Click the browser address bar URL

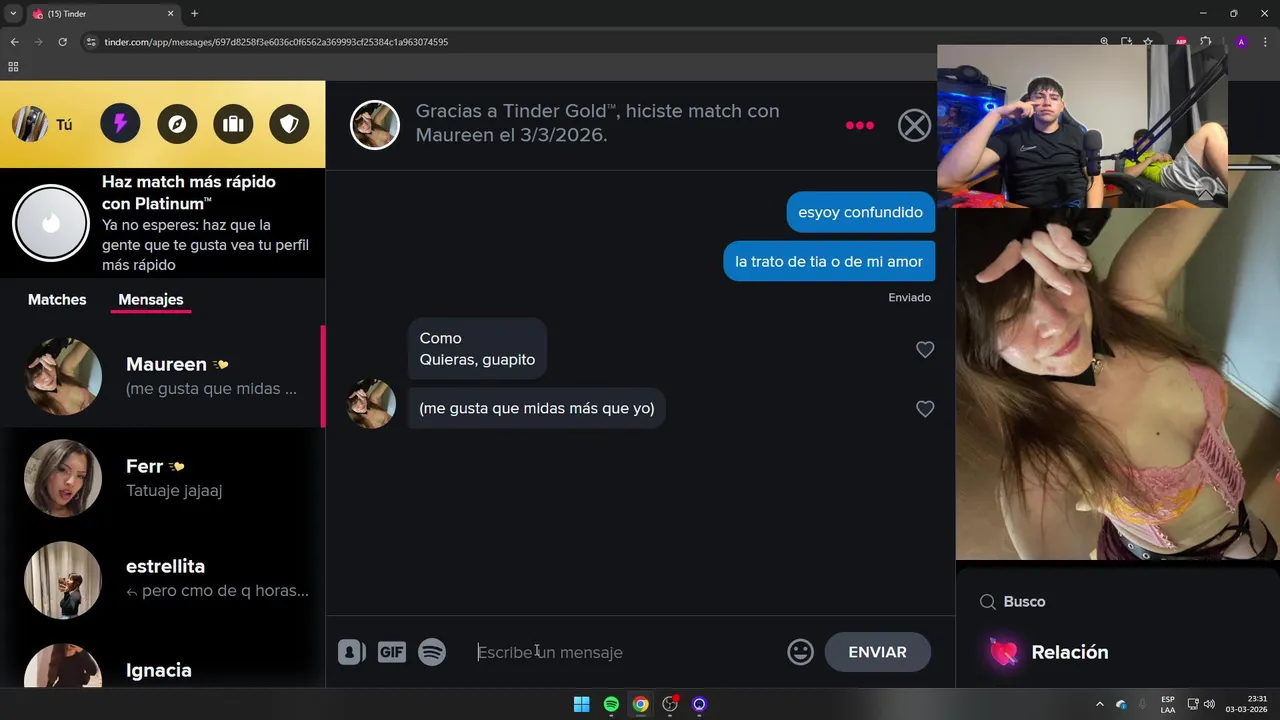click(276, 42)
